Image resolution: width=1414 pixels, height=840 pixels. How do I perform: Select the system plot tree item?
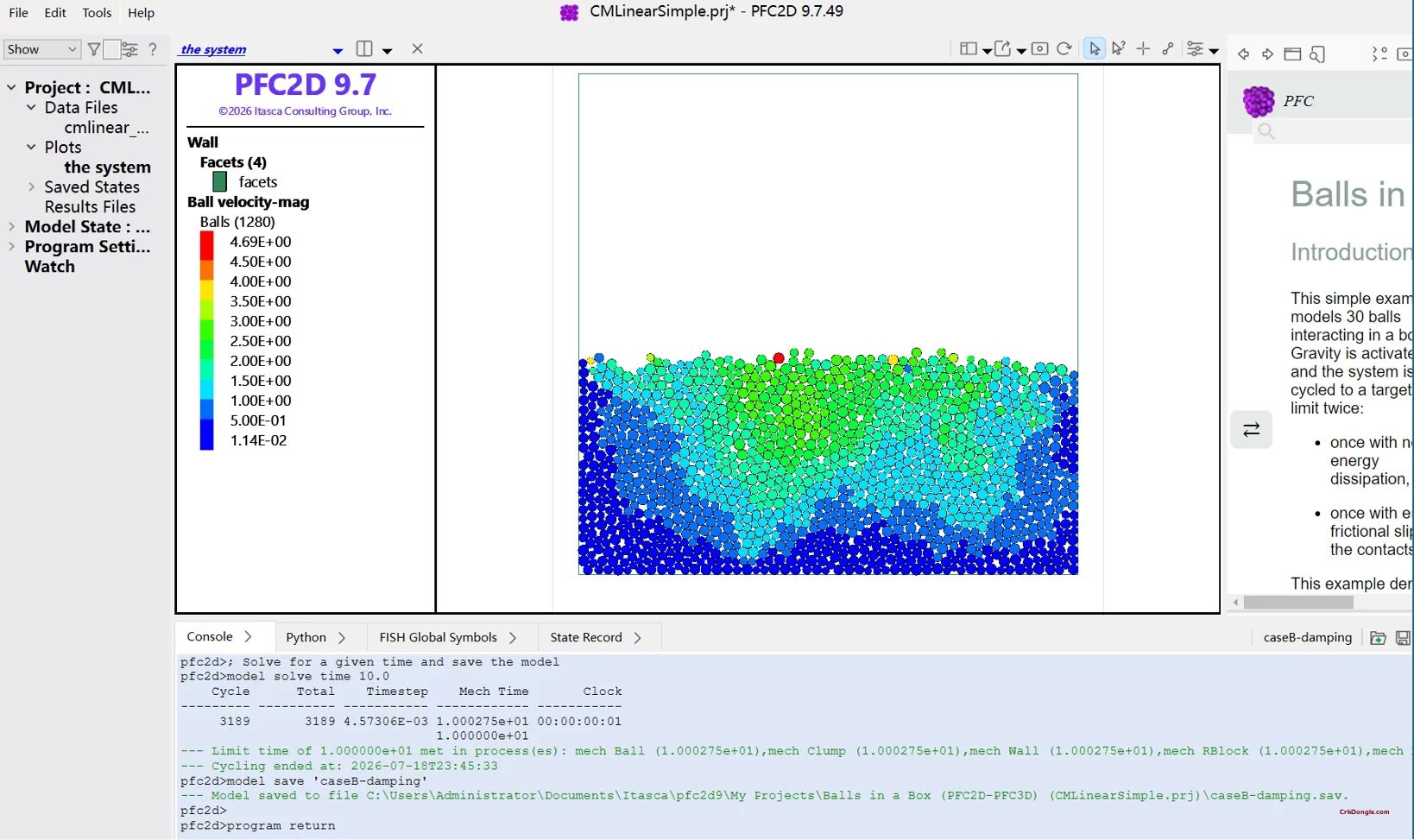coord(107,167)
